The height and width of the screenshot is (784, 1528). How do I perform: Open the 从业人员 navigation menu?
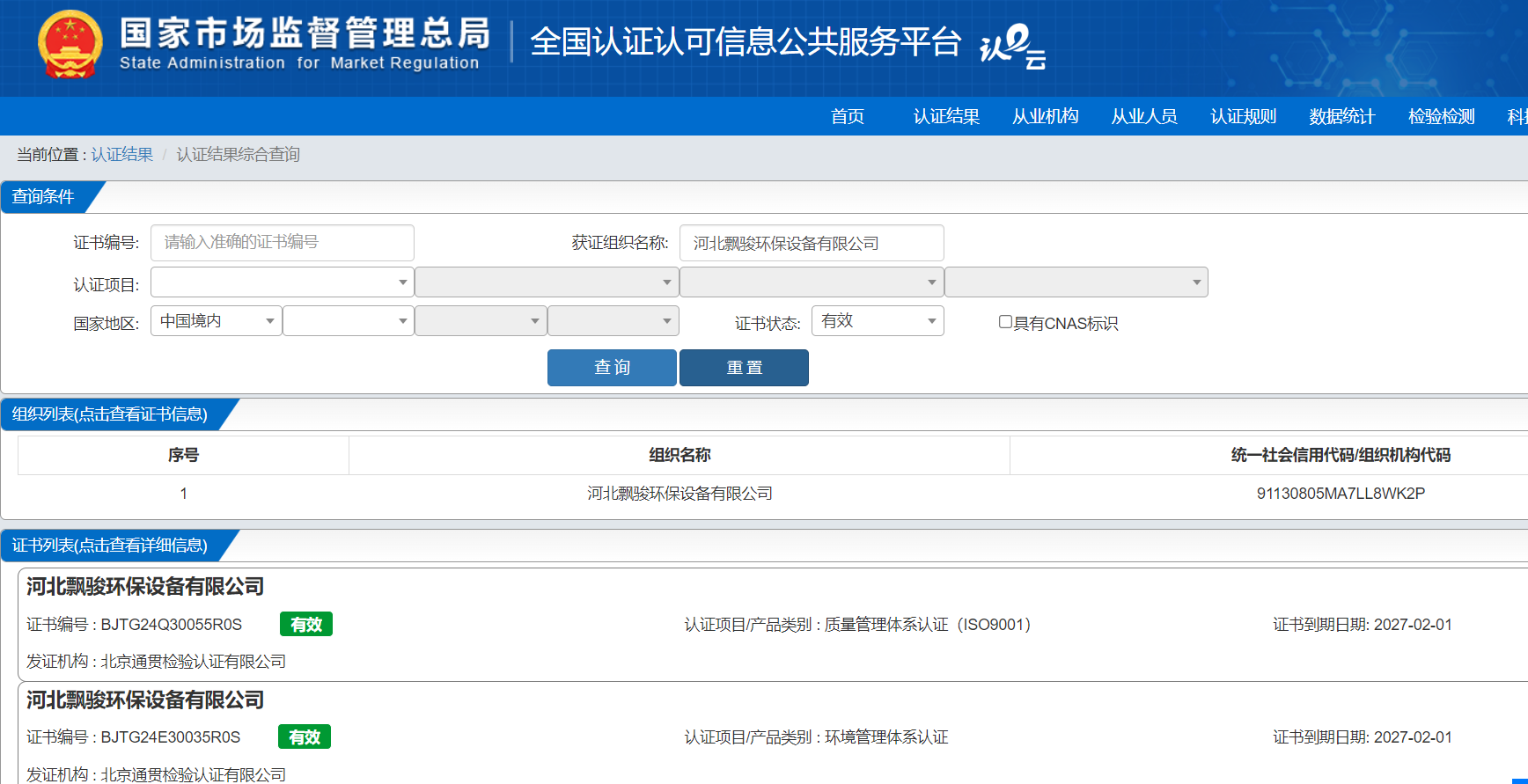1144,116
